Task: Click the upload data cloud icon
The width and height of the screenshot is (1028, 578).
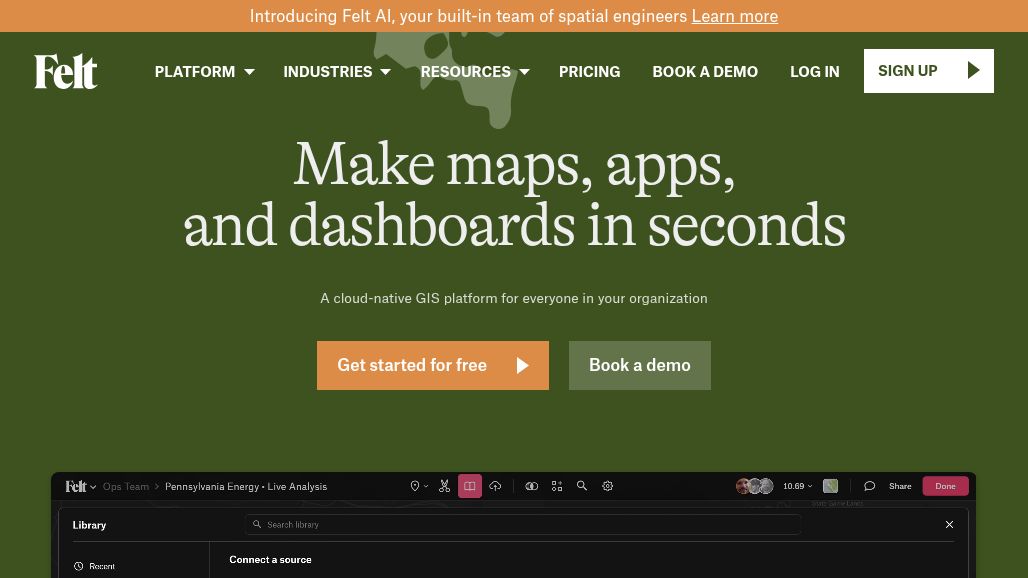Action: point(495,486)
